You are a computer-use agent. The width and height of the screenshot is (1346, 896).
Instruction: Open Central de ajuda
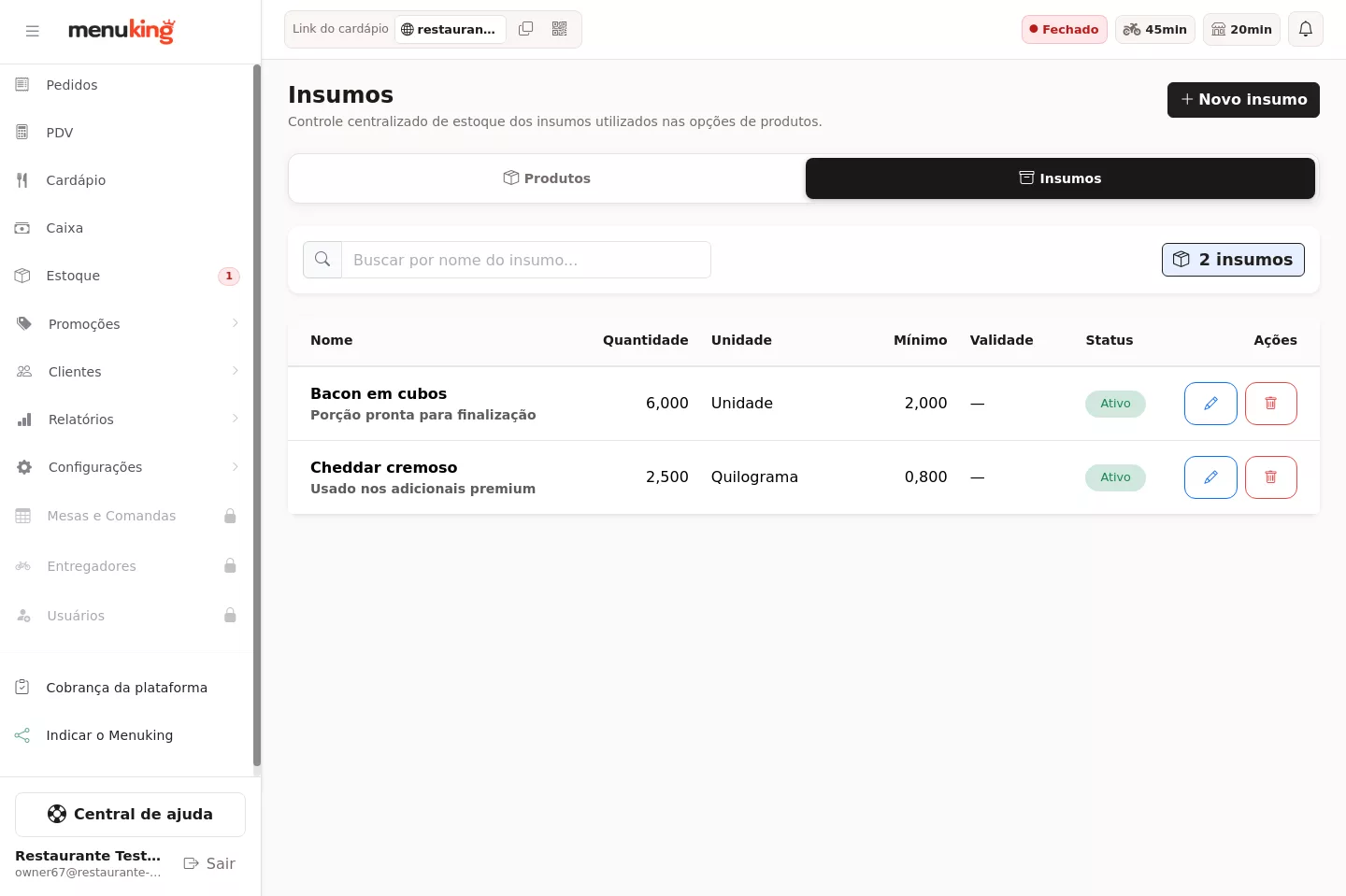pos(130,815)
